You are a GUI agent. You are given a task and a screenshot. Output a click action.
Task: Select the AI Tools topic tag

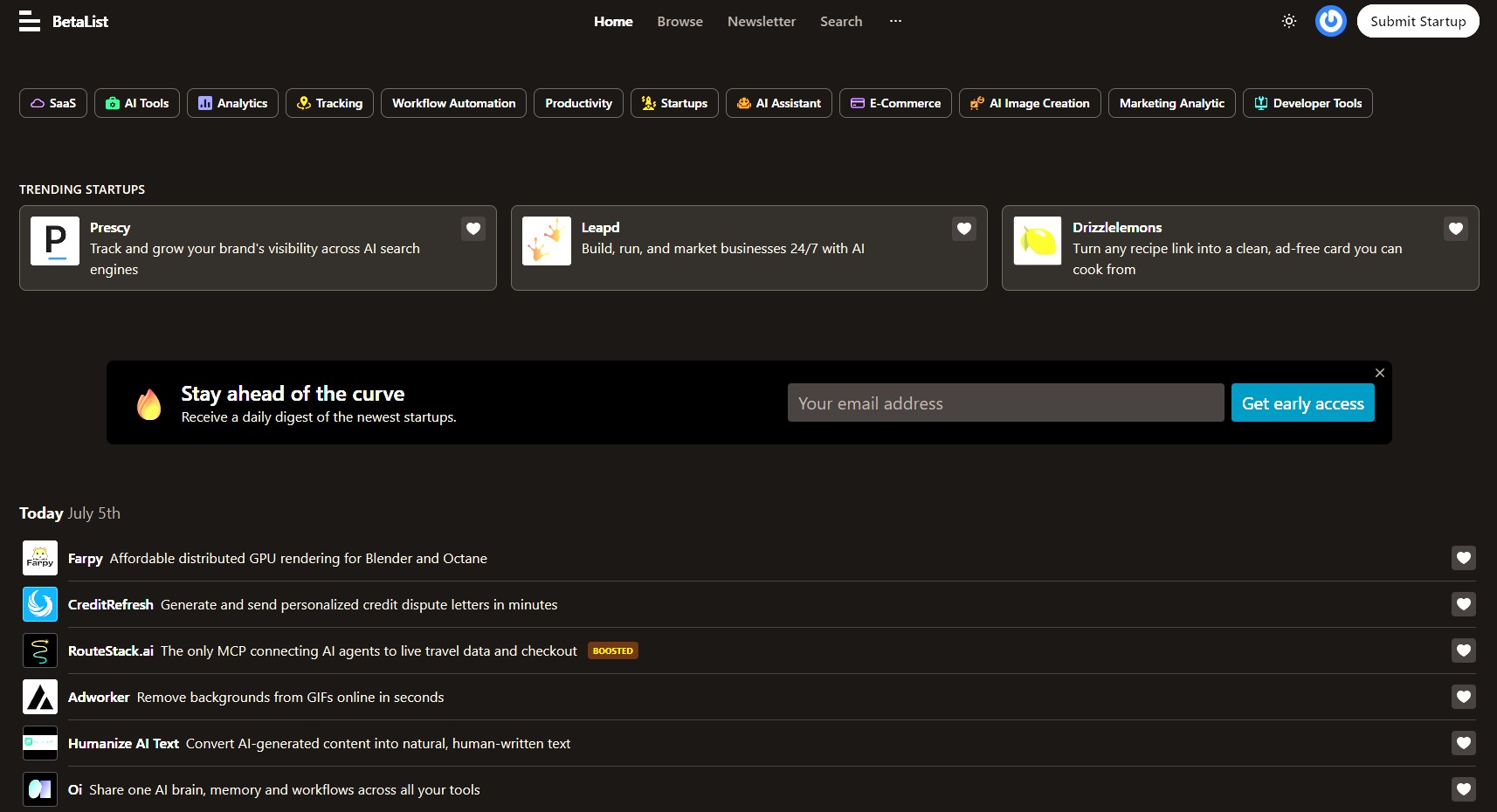click(137, 103)
